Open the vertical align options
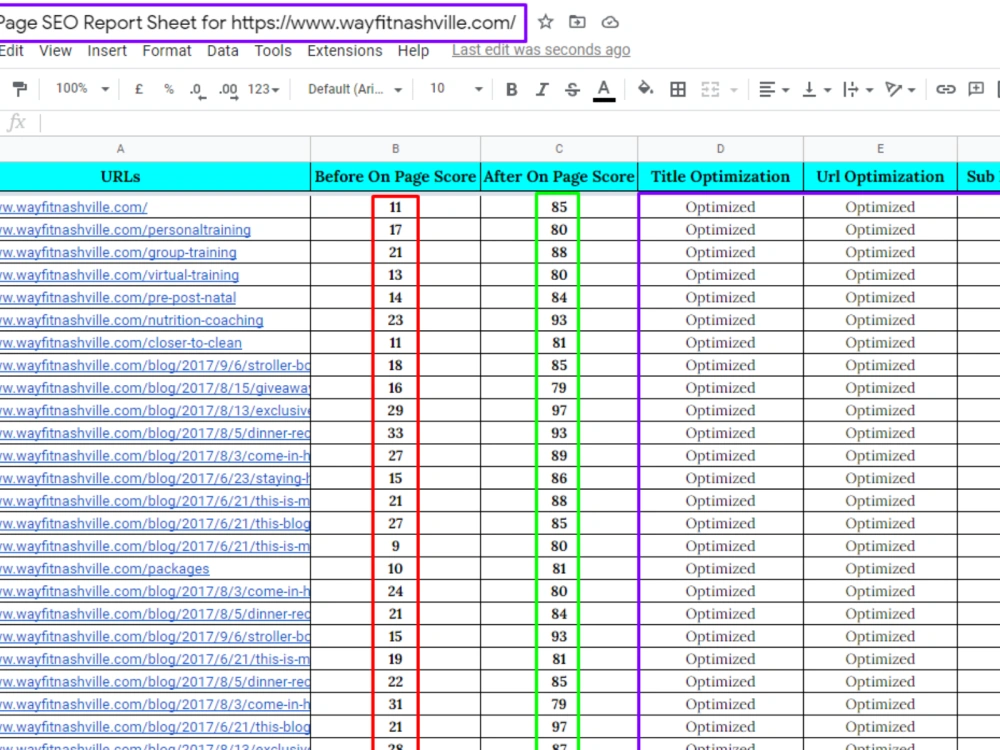This screenshot has width=1000, height=750. click(x=816, y=89)
